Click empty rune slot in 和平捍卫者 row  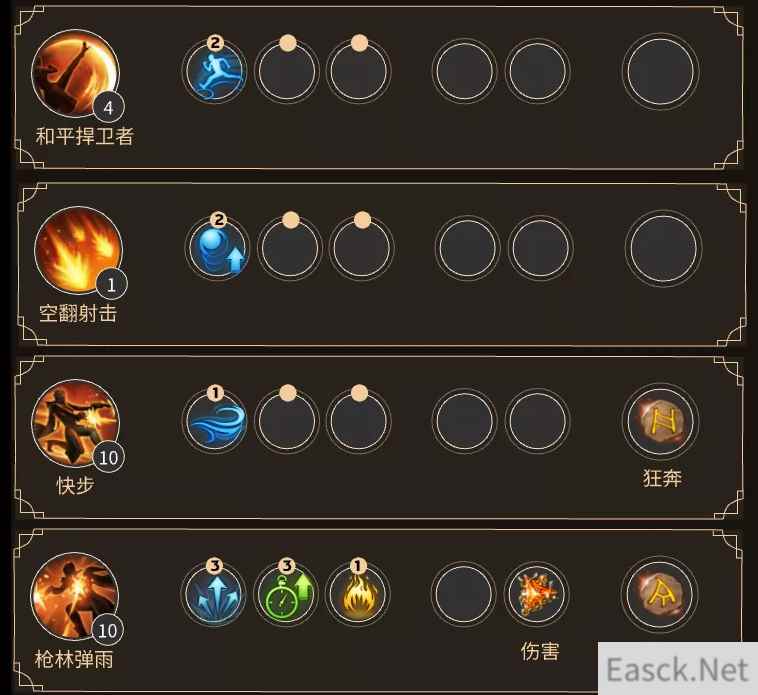pos(660,72)
